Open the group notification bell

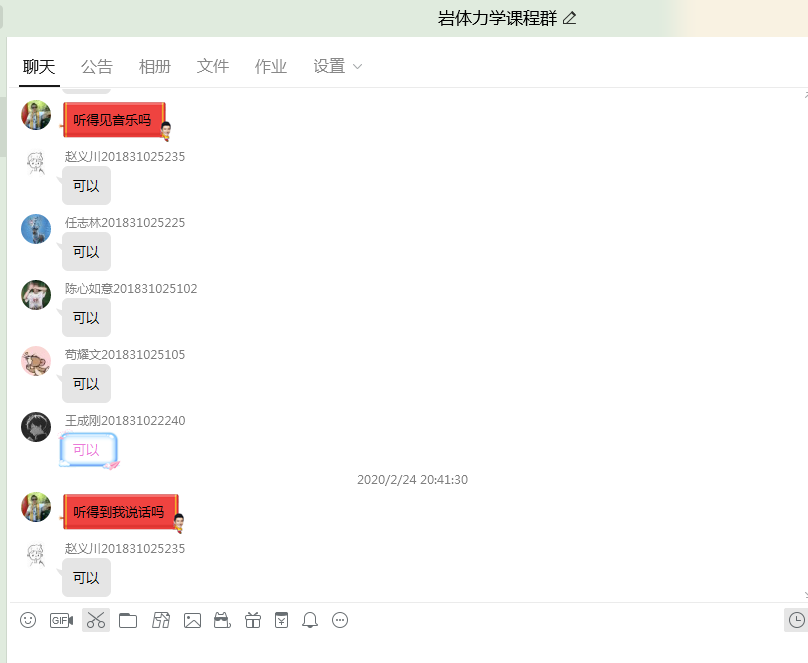[310, 620]
